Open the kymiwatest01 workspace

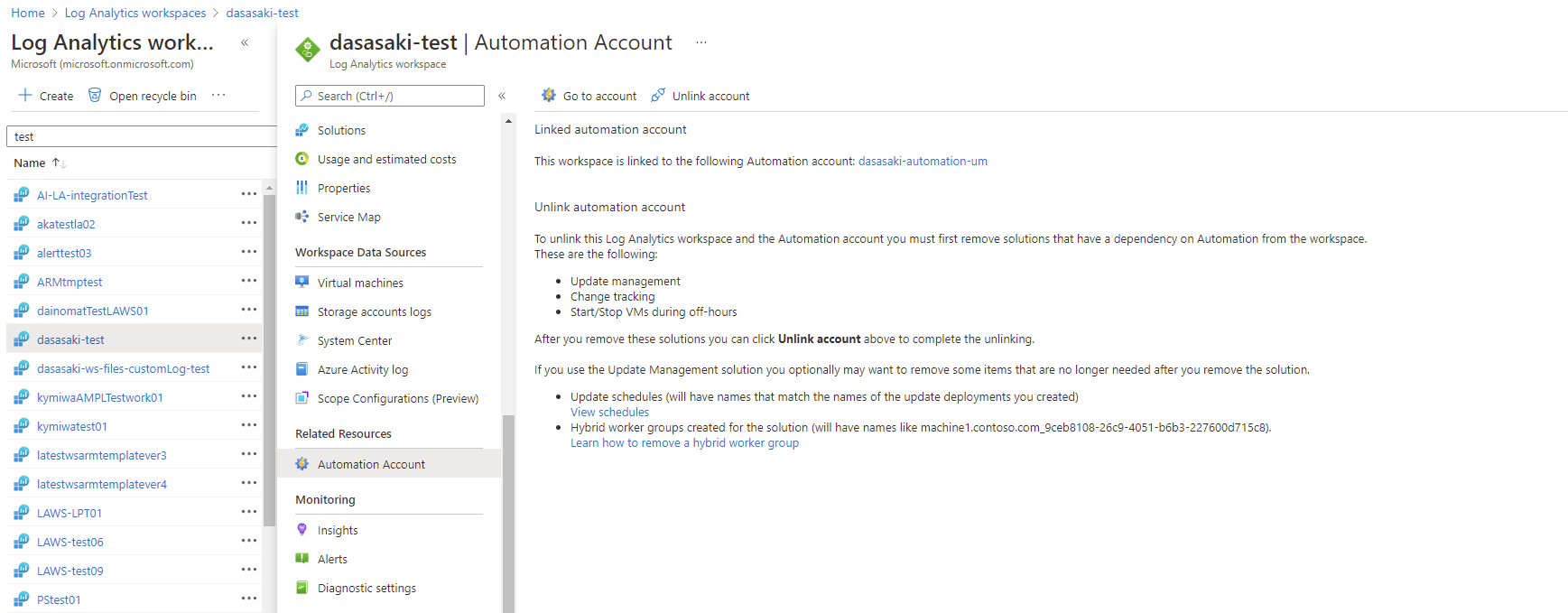(72, 426)
